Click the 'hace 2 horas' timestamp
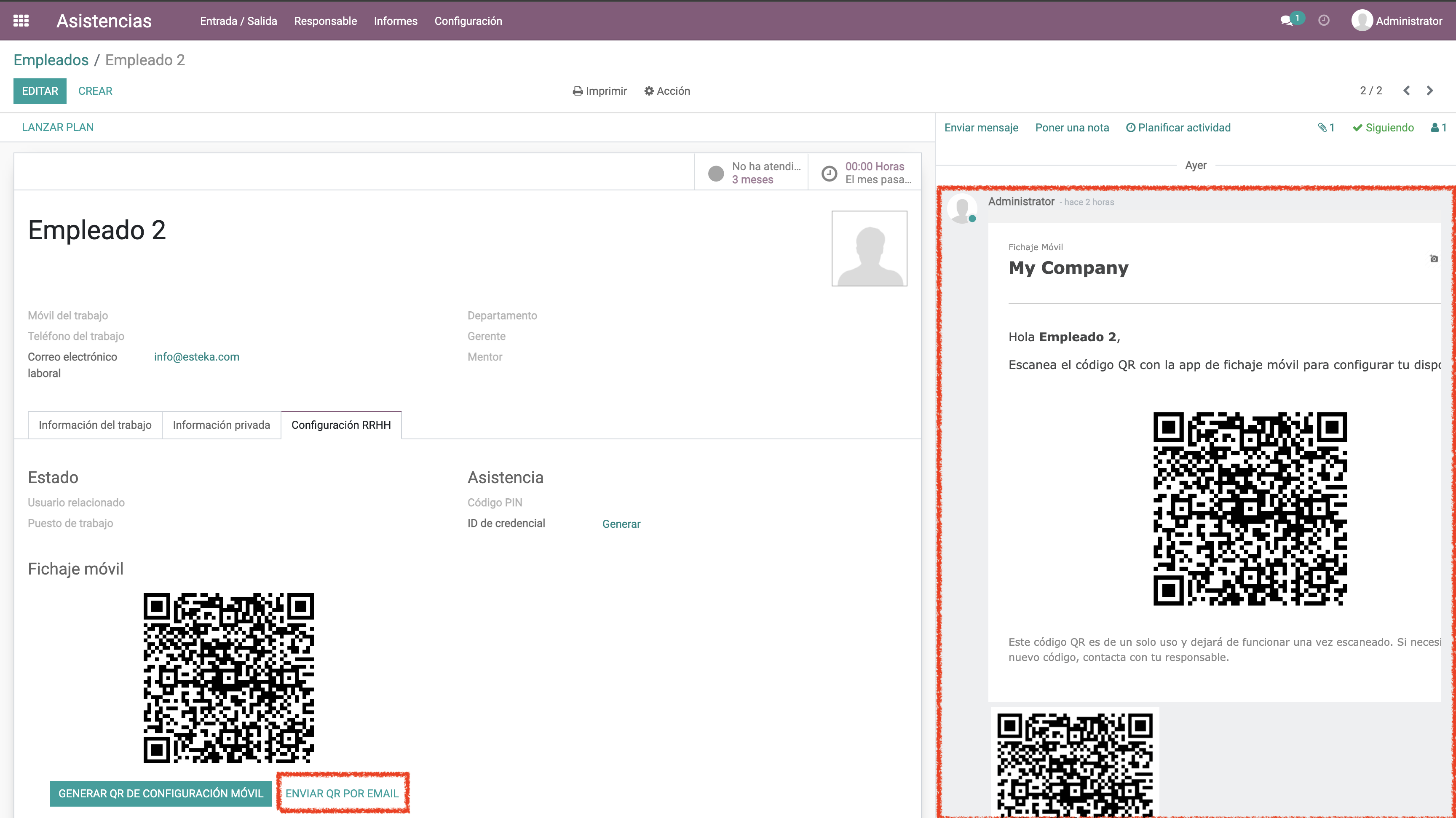Image resolution: width=1456 pixels, height=818 pixels. click(x=1089, y=202)
